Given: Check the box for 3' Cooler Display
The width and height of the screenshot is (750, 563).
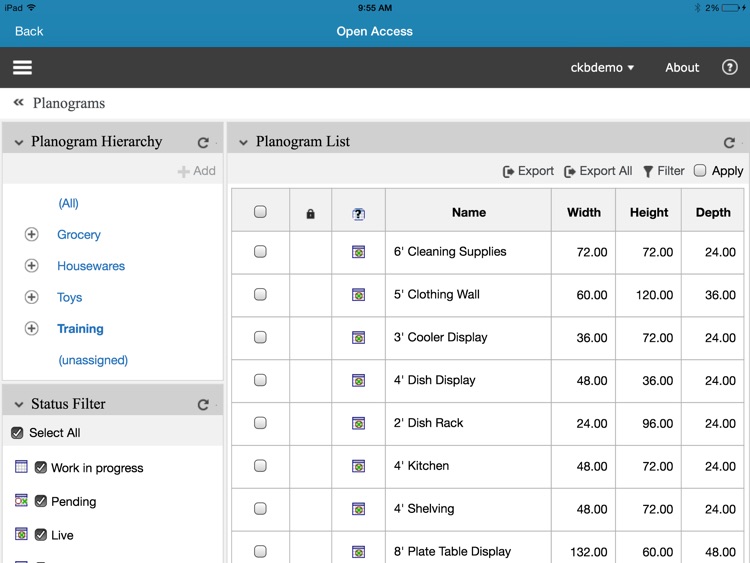Looking at the screenshot, I should tap(260, 337).
